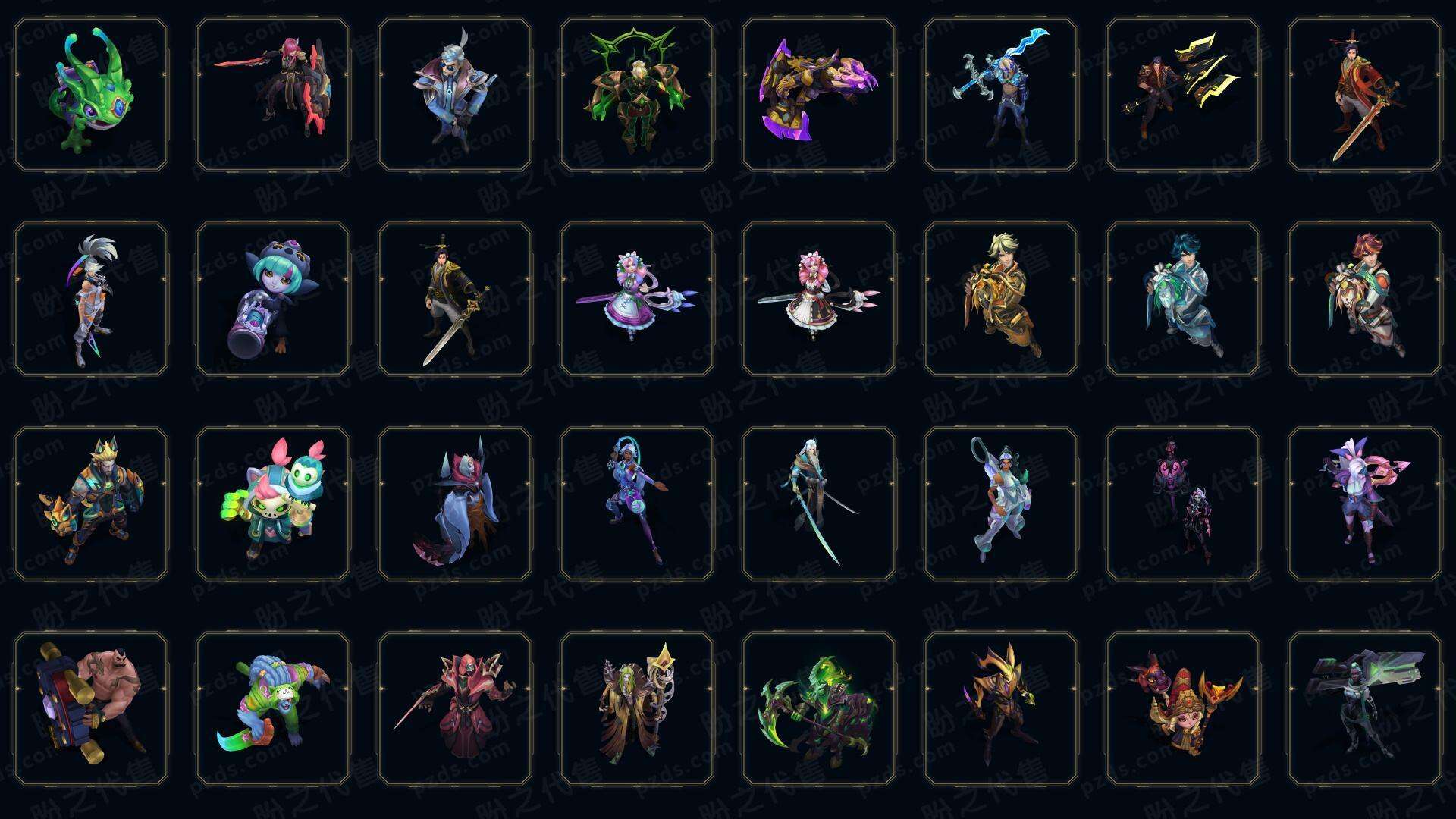Pick the red-robed swordsman with long golden sword
The height and width of the screenshot is (819, 1456).
[x=1365, y=95]
